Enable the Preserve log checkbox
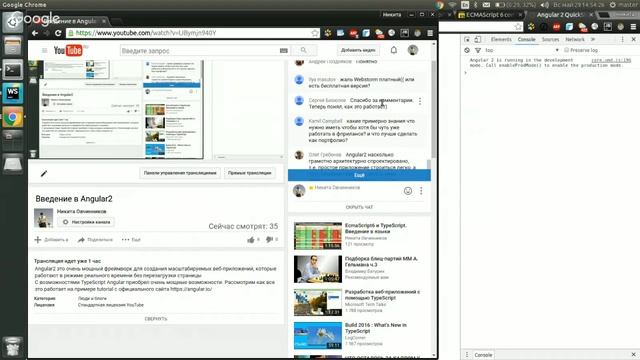This screenshot has height=360, width=640. click(x=566, y=50)
